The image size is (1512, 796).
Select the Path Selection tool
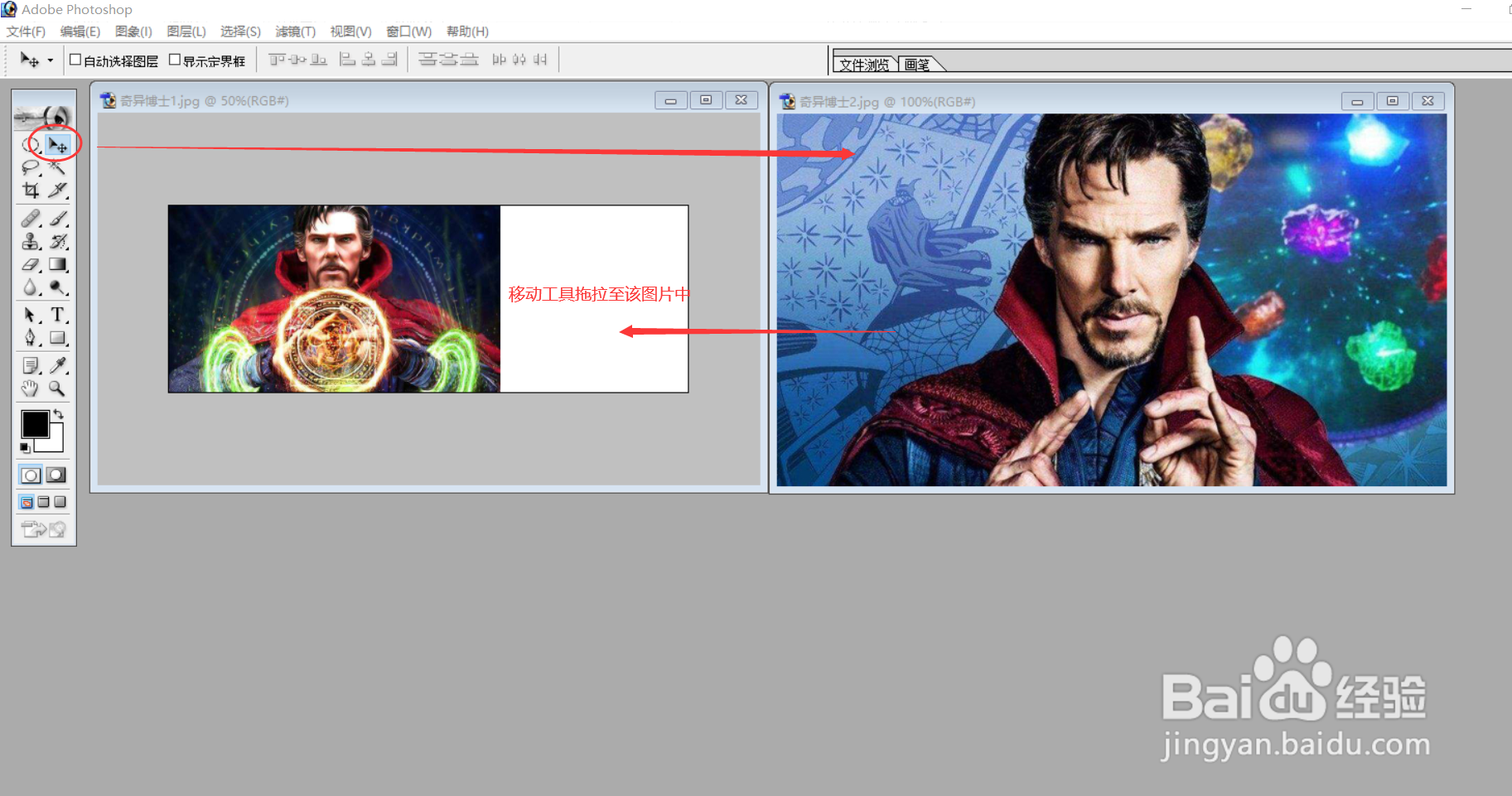click(x=31, y=315)
